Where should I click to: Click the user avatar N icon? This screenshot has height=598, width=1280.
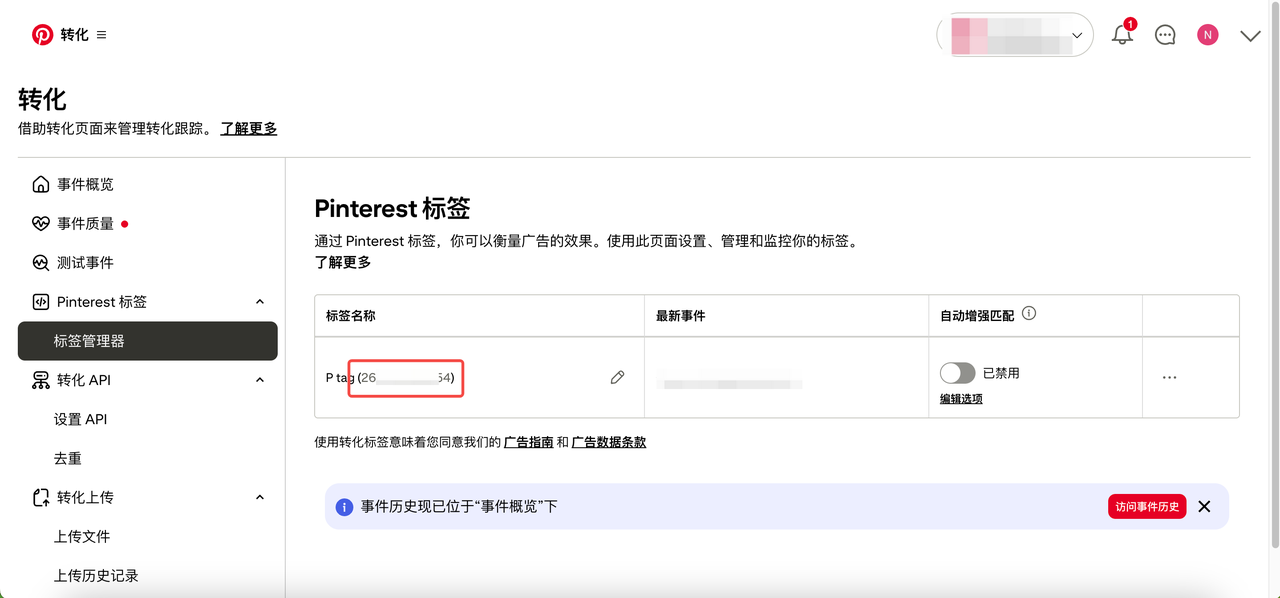[1208, 35]
